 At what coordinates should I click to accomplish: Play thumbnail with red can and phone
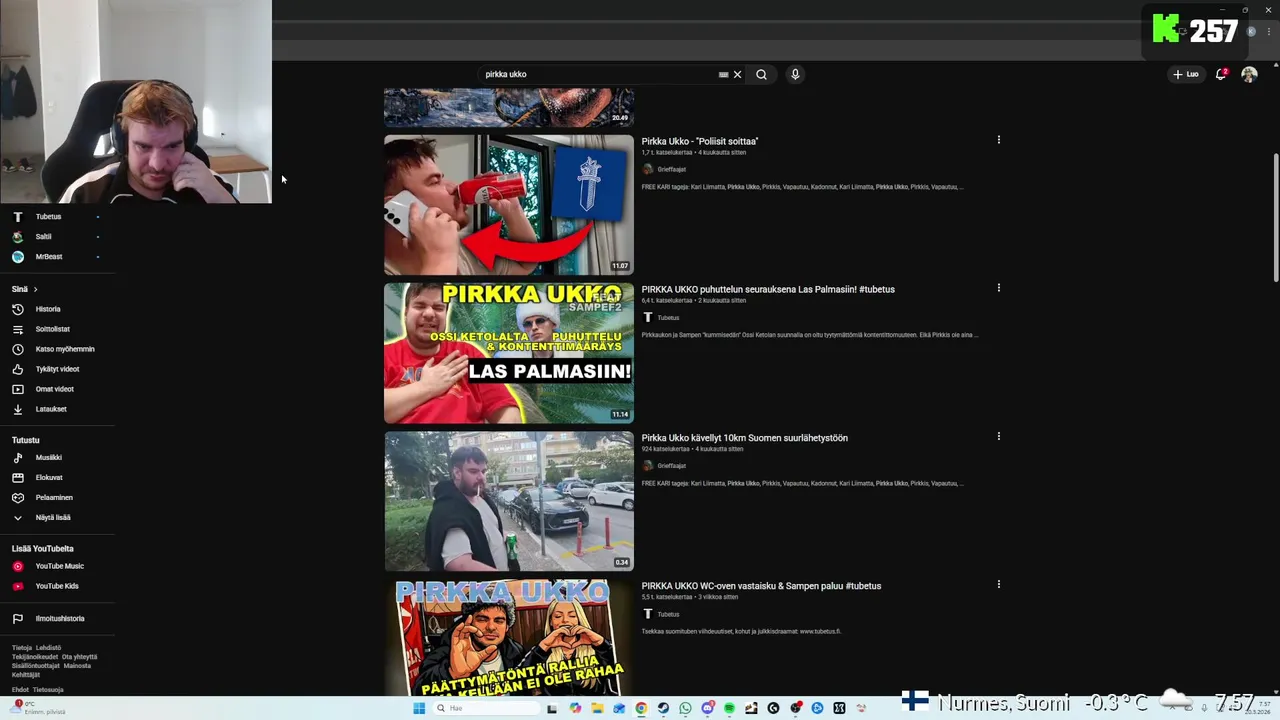[x=509, y=205]
